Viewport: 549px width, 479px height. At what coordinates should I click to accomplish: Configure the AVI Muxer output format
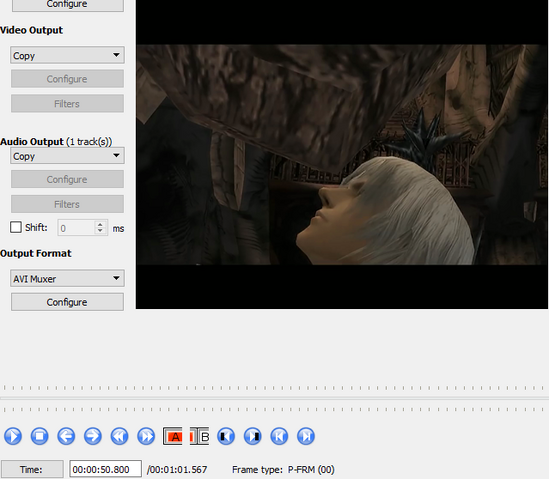(x=67, y=302)
